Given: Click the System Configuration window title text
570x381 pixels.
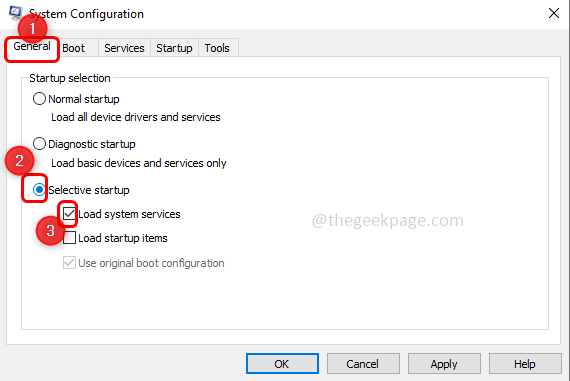Looking at the screenshot, I should pyautogui.click(x=86, y=14).
